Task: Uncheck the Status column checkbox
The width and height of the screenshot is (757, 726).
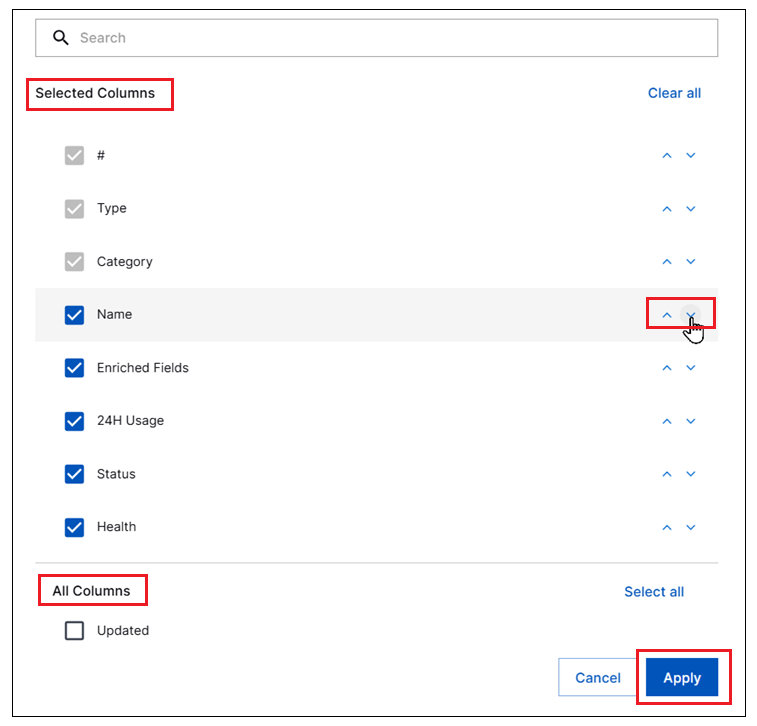Action: pyautogui.click(x=74, y=474)
